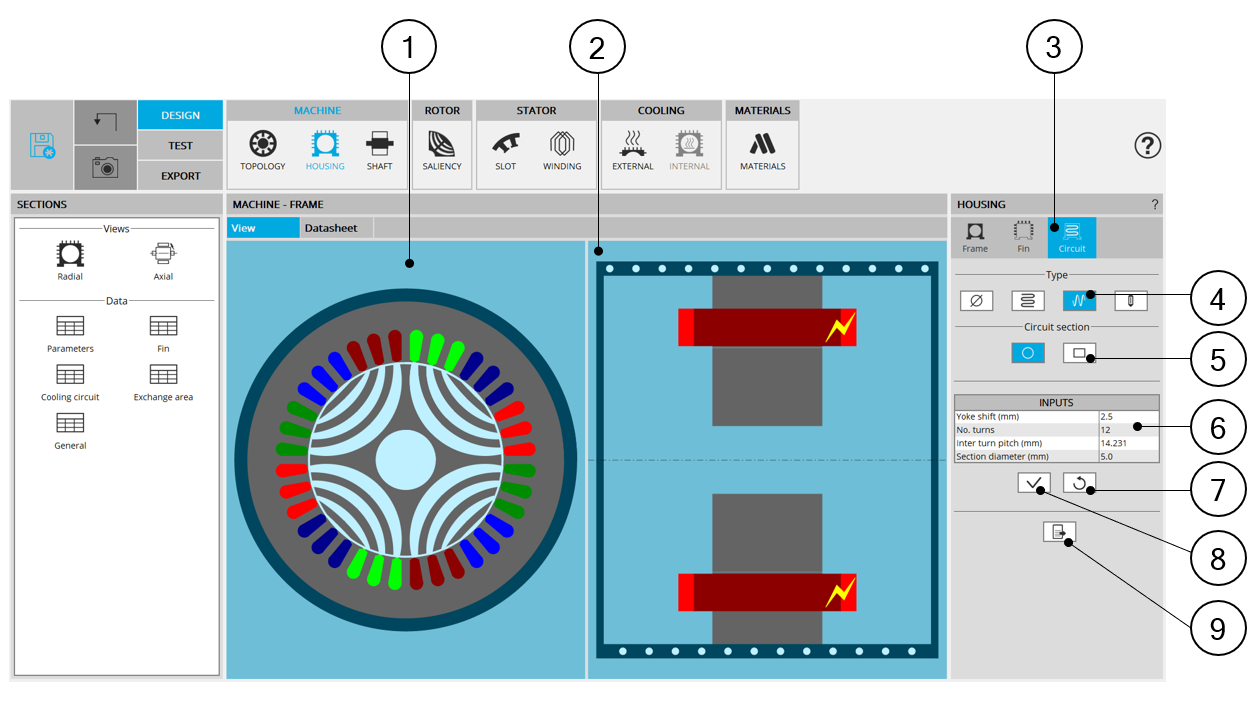Select the no-circuit type option
1260x708 pixels.
pos(976,300)
